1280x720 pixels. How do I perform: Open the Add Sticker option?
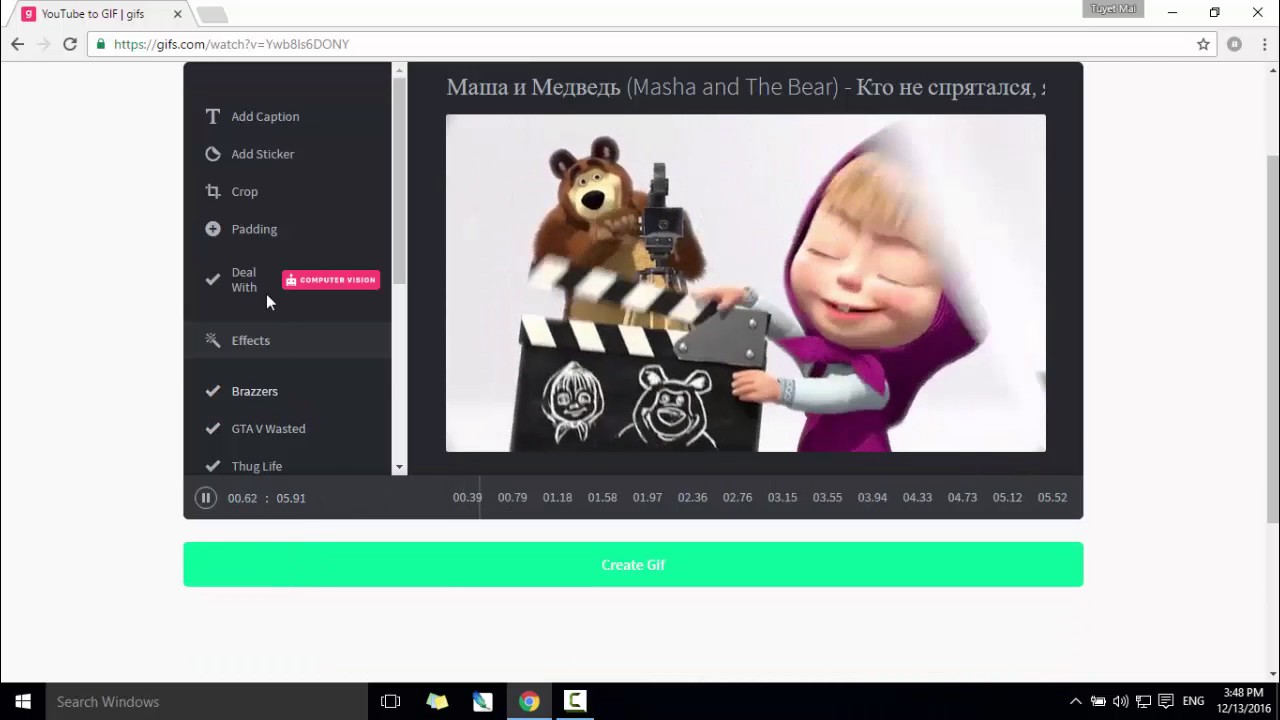click(263, 154)
